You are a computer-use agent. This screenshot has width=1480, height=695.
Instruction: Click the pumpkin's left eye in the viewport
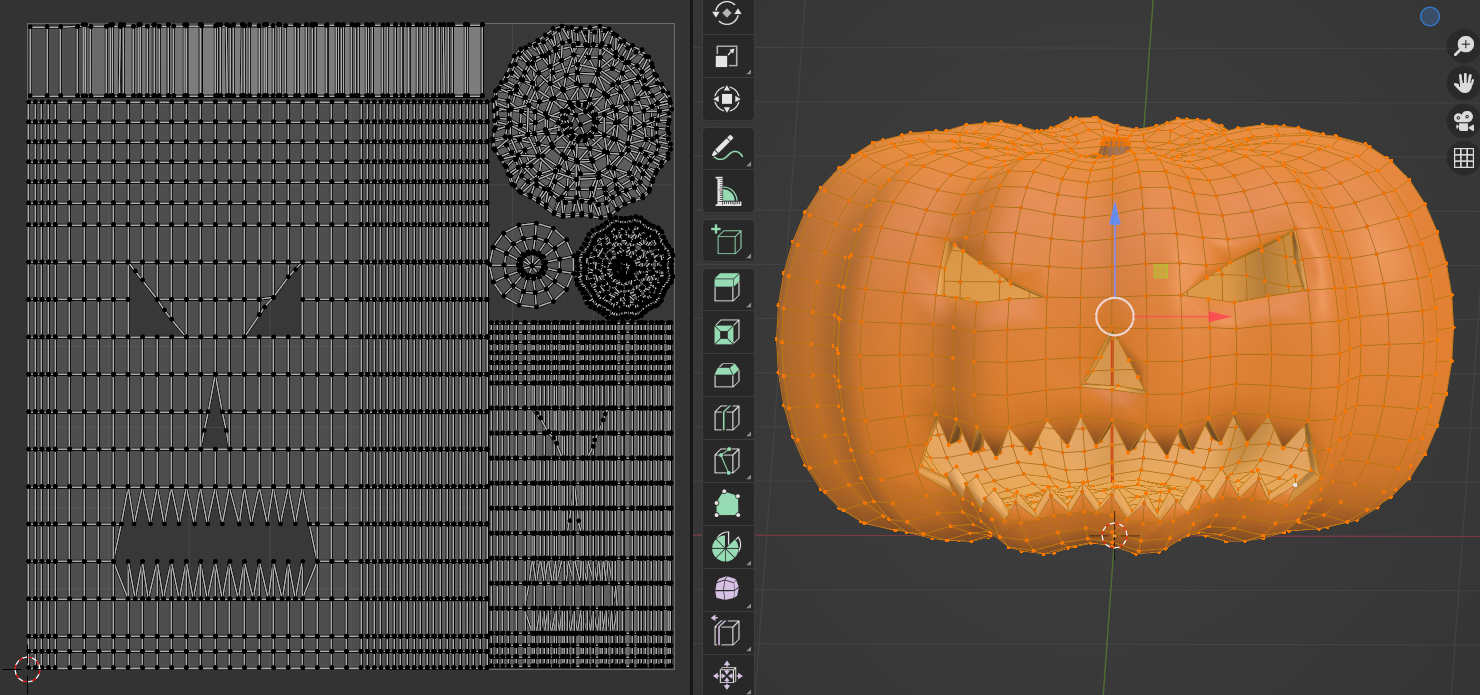coord(982,272)
